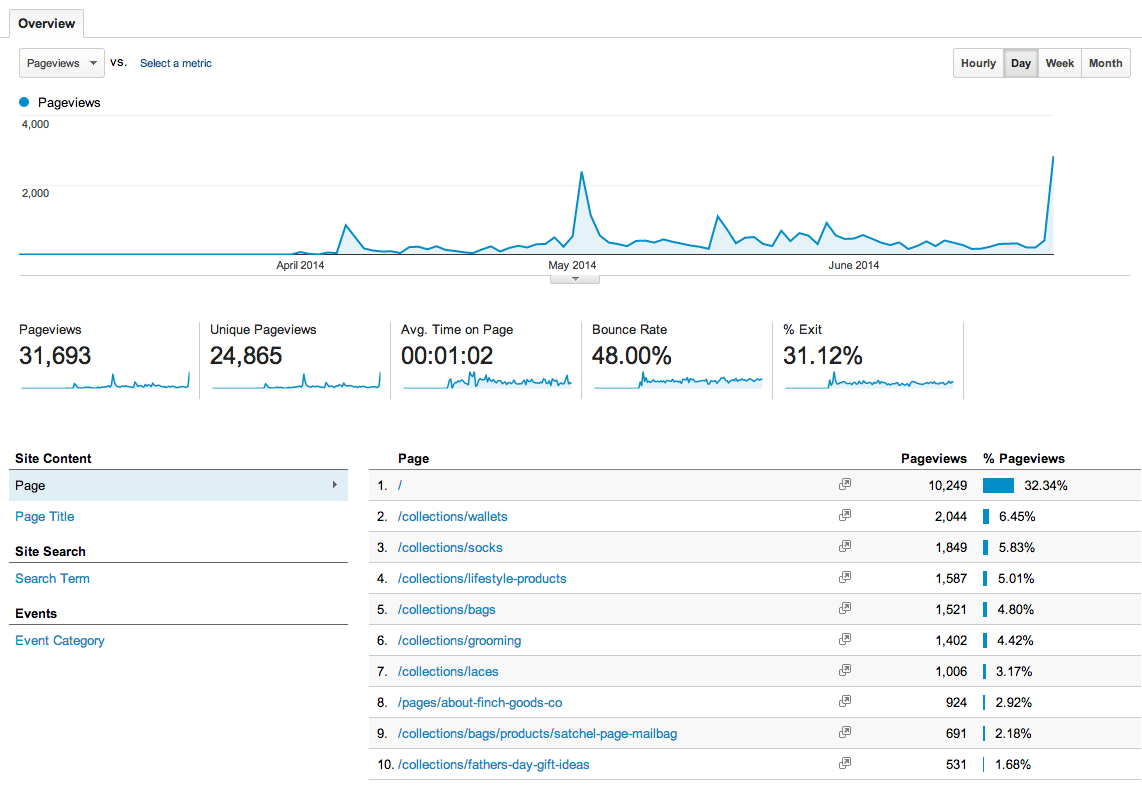Open the Select a metric chooser
The width and height of the screenshot is (1142, 785).
click(x=176, y=62)
